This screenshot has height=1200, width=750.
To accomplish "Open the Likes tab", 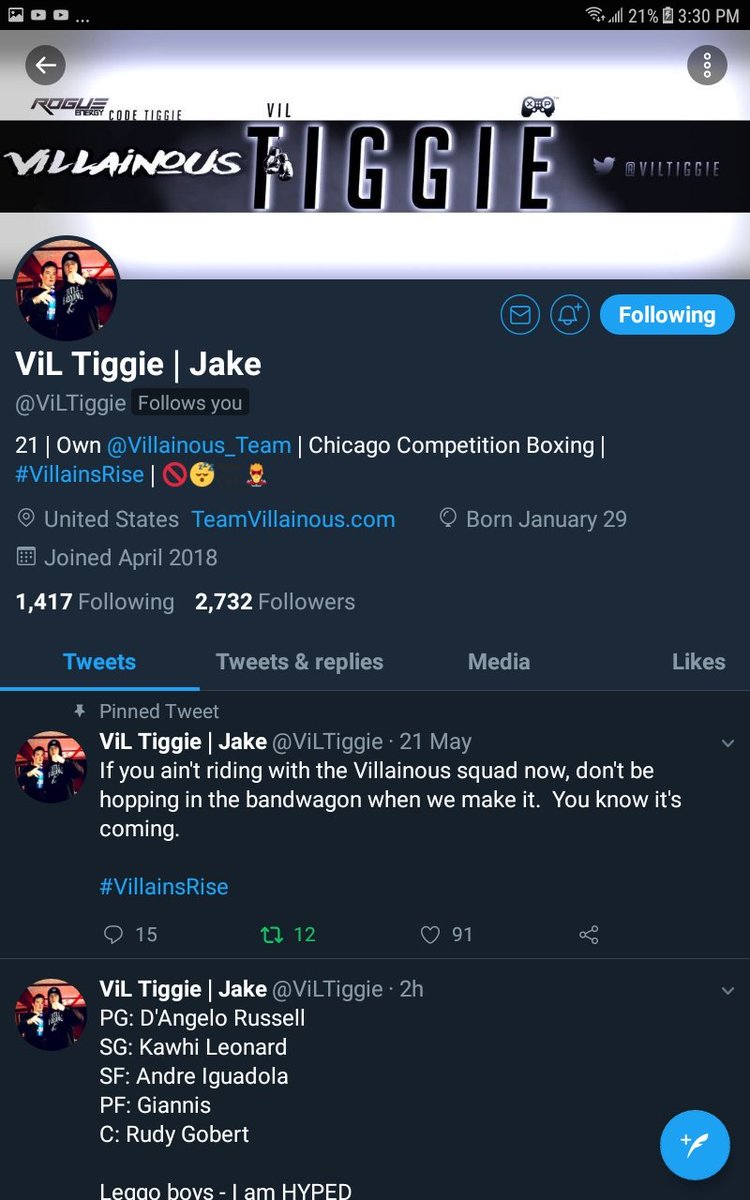I will point(698,661).
